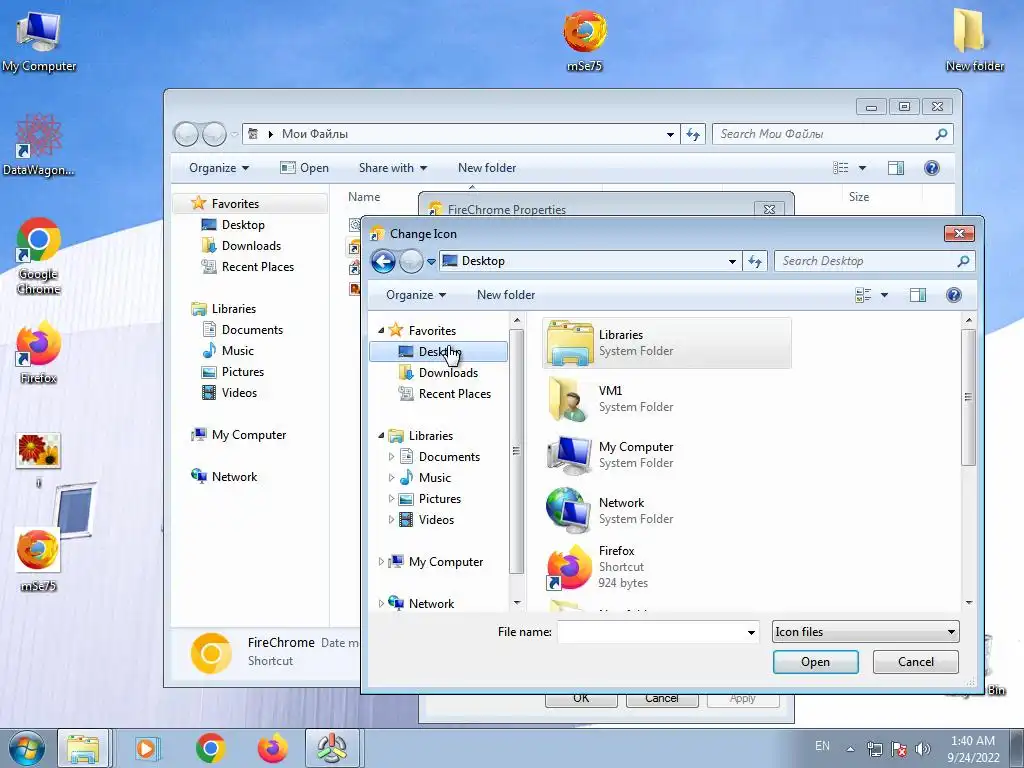Expand My Computer in Change Icon tree
1024x768 pixels.
(381, 562)
